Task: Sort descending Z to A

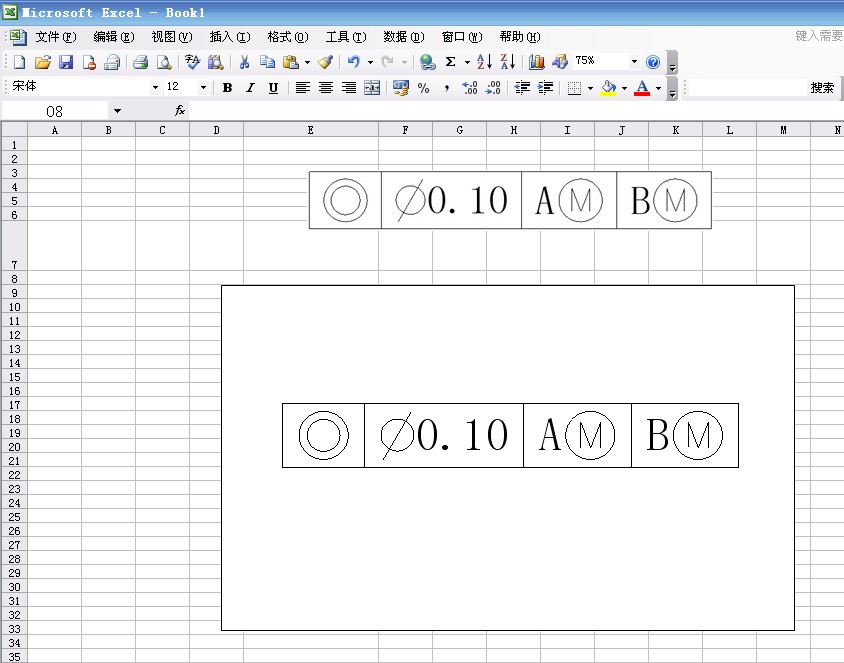Action: [508, 62]
